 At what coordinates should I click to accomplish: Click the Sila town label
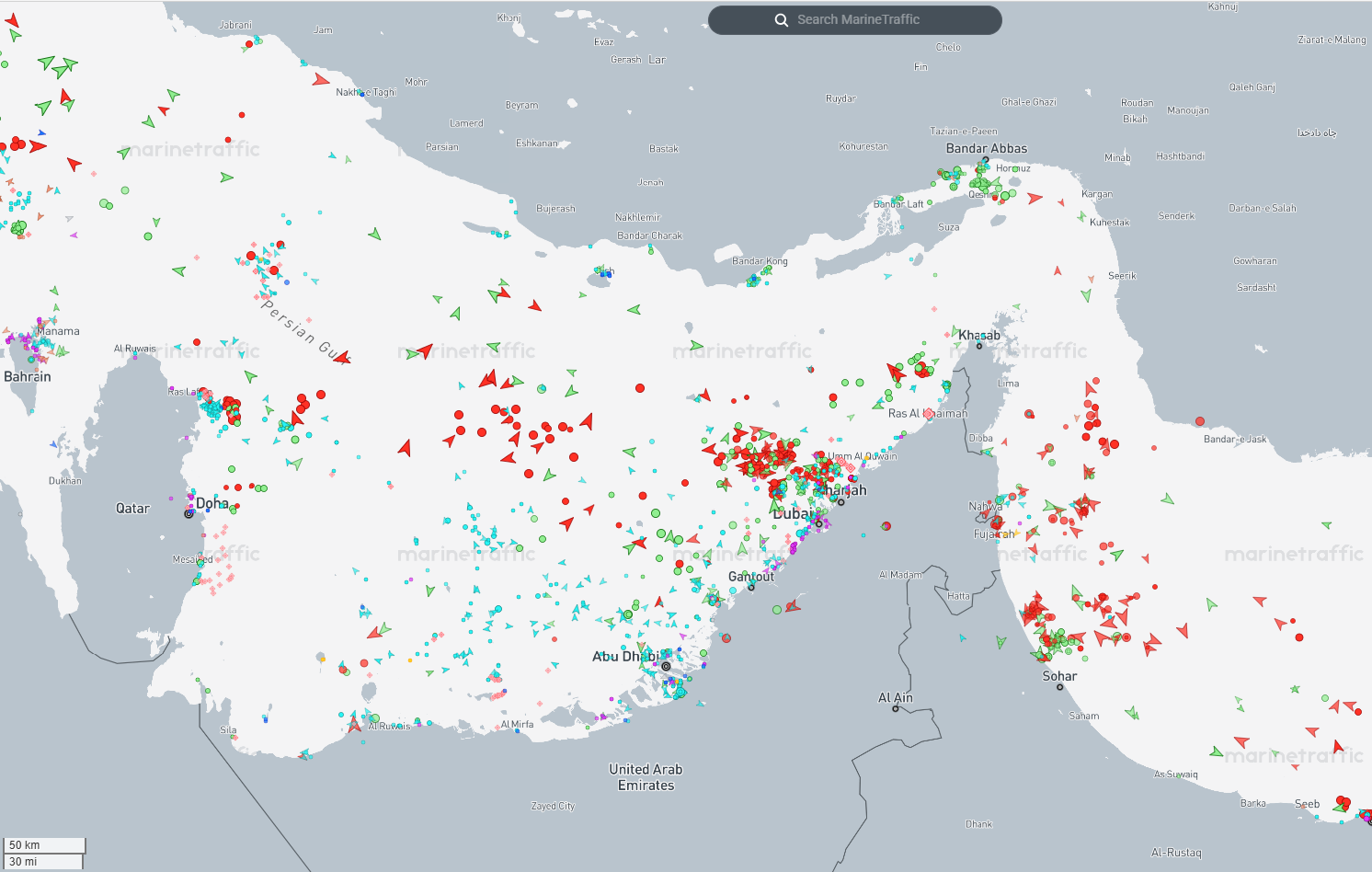pos(228,730)
